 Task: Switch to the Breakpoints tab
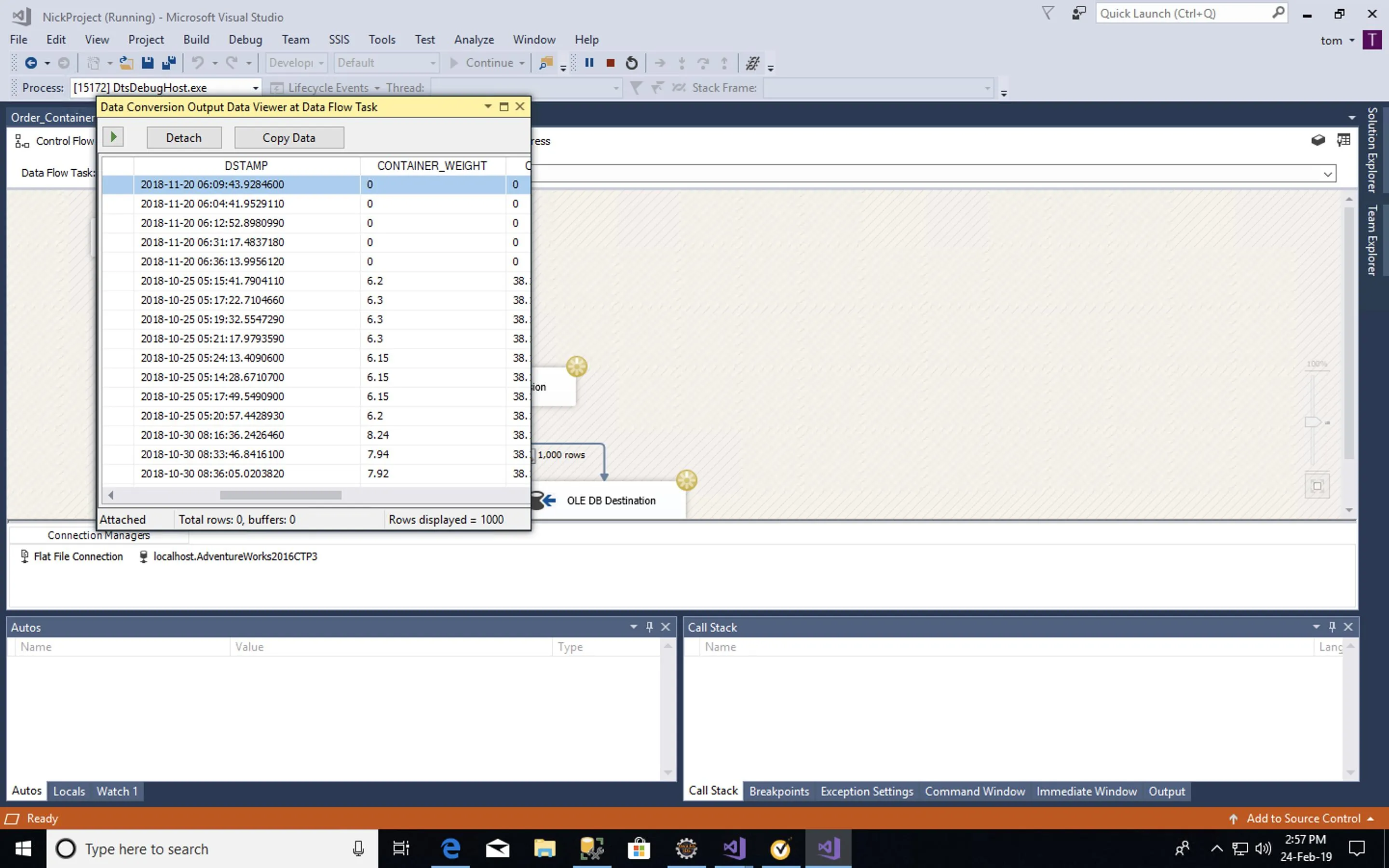(x=779, y=791)
